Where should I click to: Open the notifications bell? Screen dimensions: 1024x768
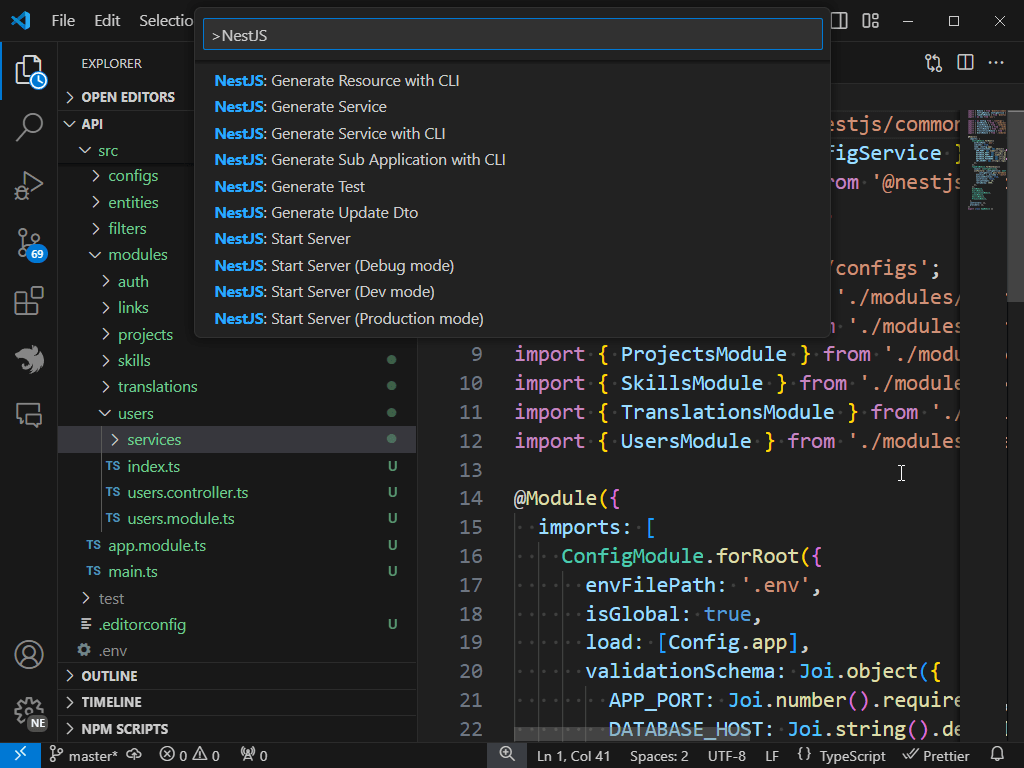(998, 754)
